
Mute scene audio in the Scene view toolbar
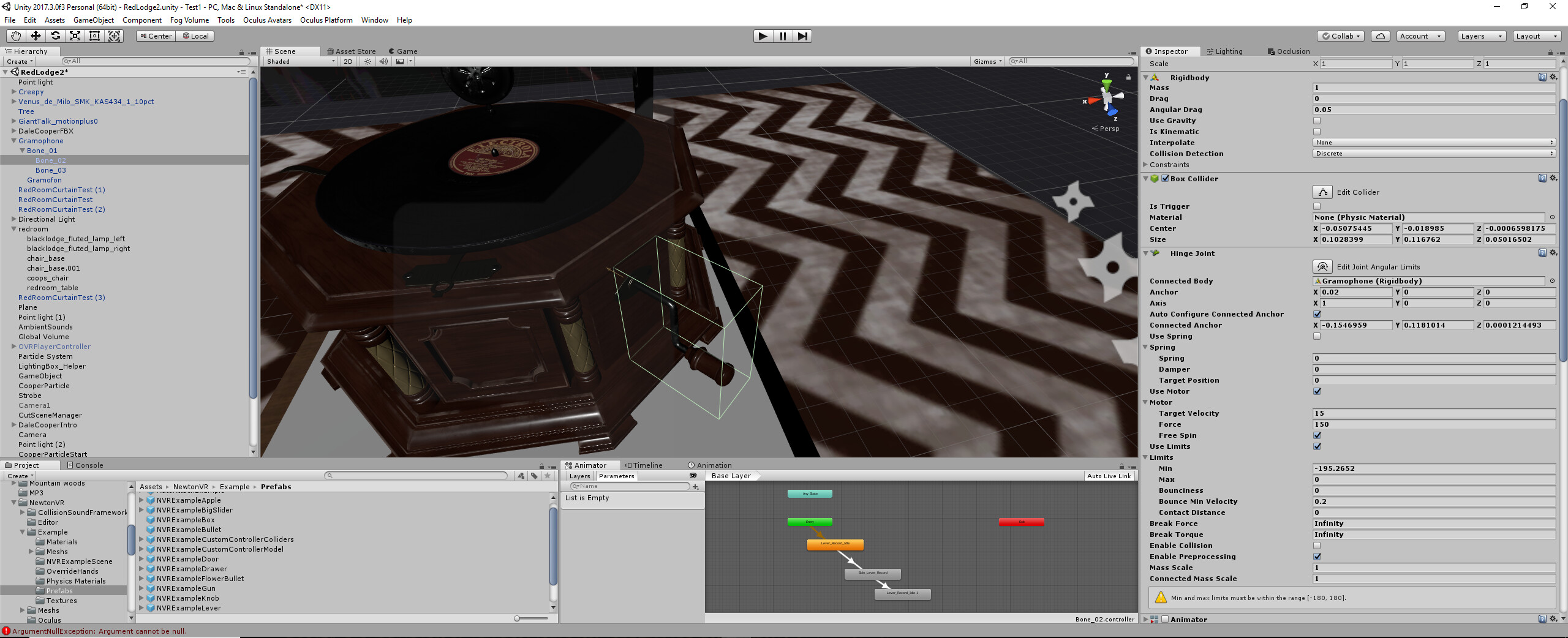tap(383, 61)
